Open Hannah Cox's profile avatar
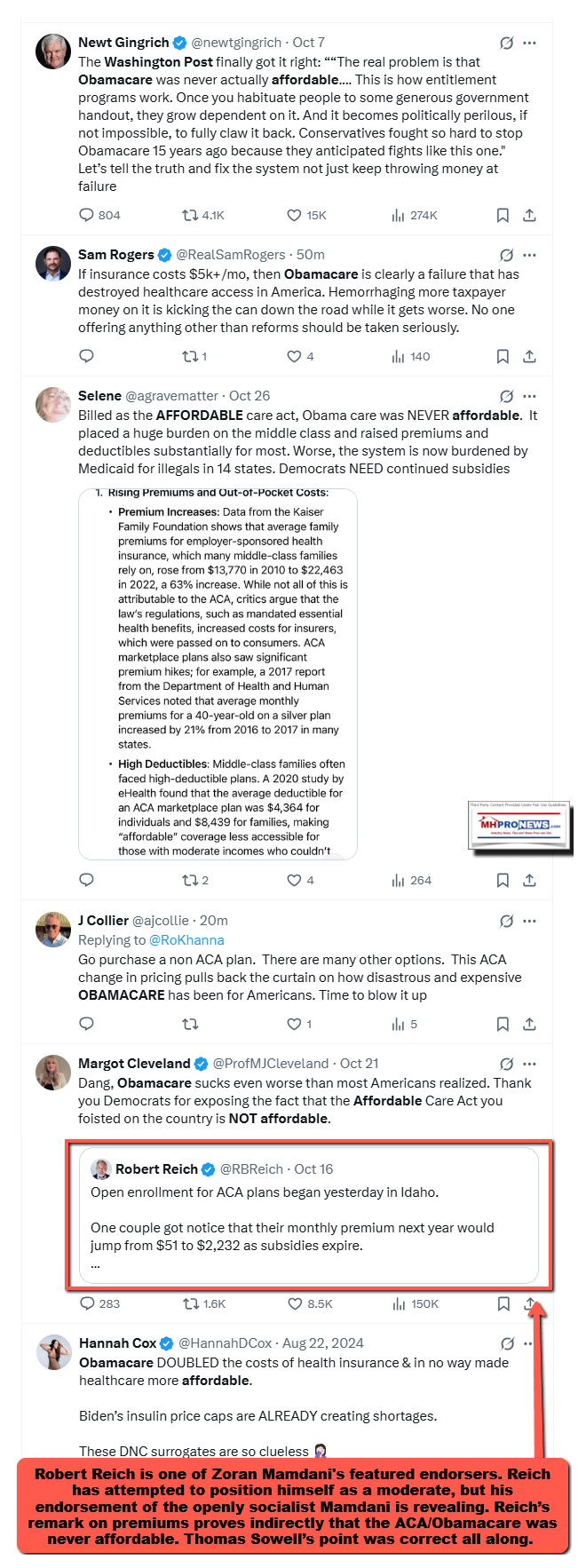The height and width of the screenshot is (1568, 586). pyautogui.click(x=53, y=1352)
